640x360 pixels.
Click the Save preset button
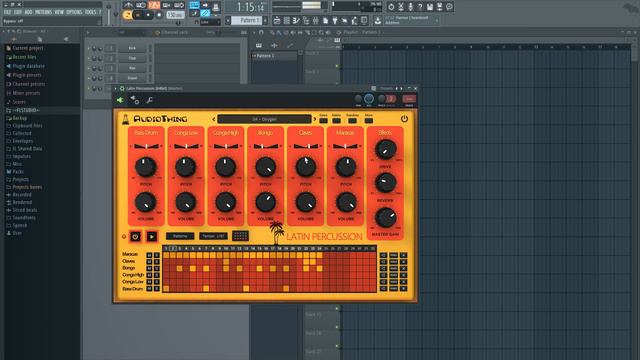(323, 121)
